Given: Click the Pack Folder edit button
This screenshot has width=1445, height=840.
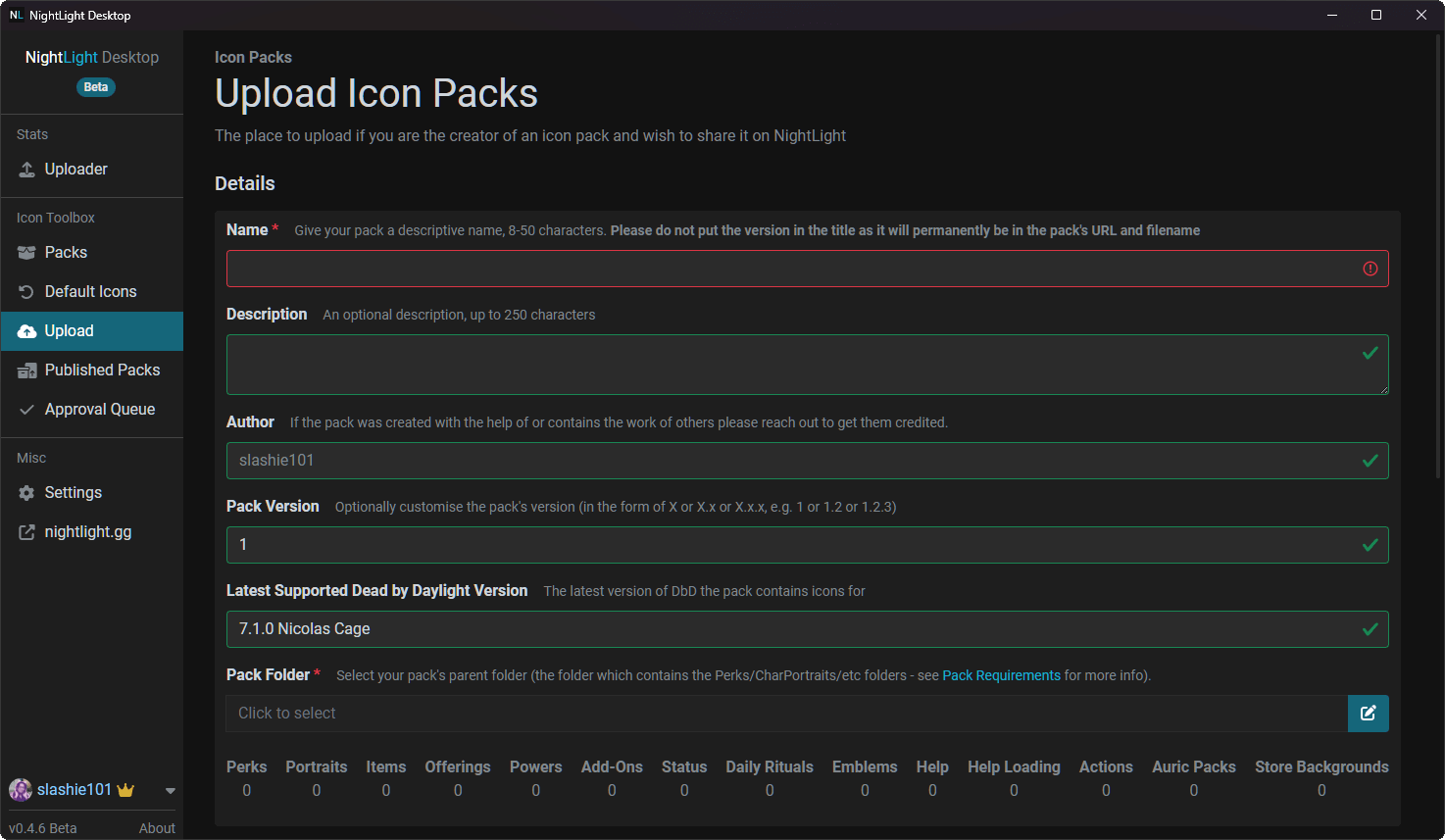Looking at the screenshot, I should (1369, 714).
